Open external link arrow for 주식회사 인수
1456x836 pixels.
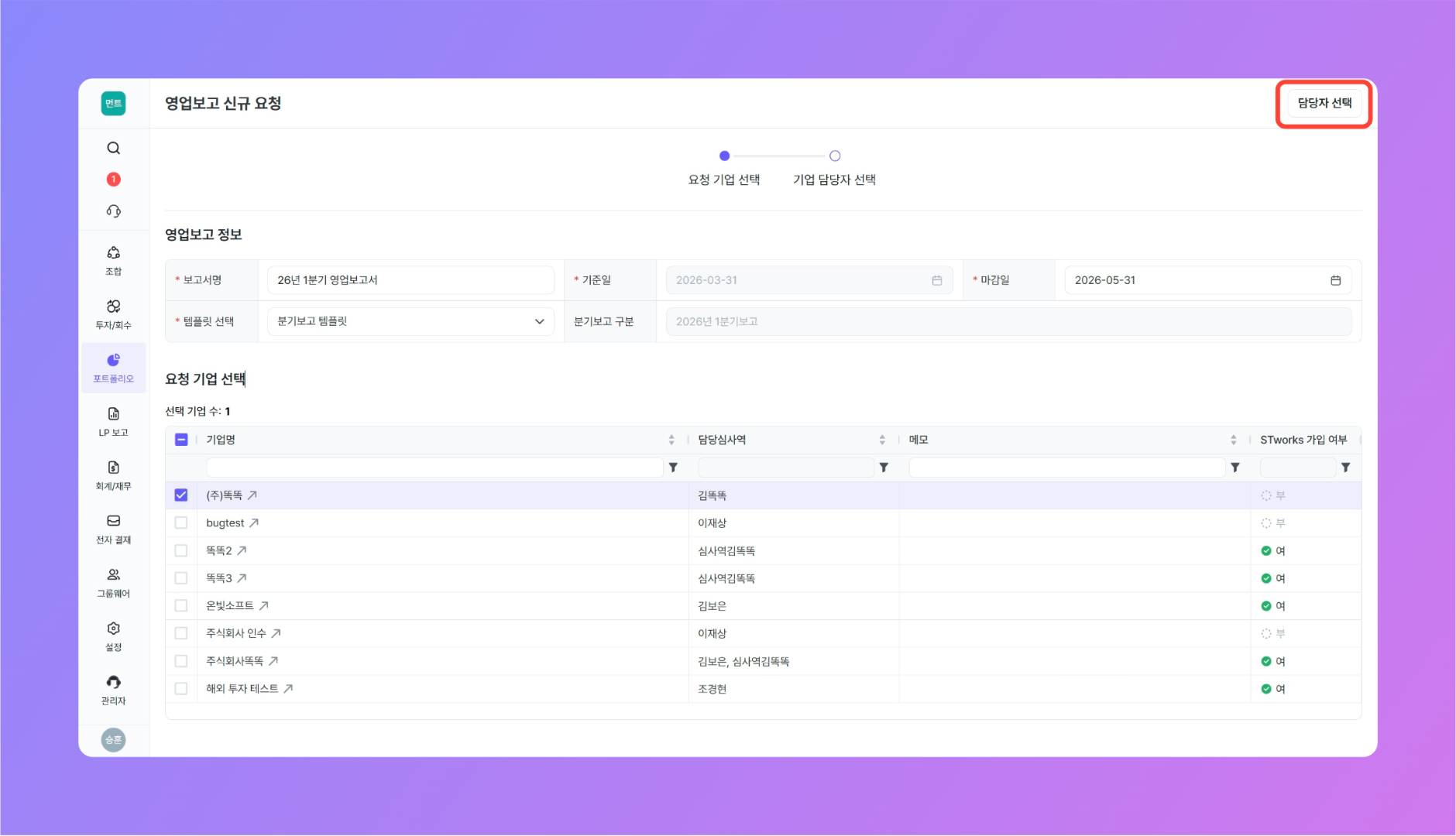click(276, 633)
